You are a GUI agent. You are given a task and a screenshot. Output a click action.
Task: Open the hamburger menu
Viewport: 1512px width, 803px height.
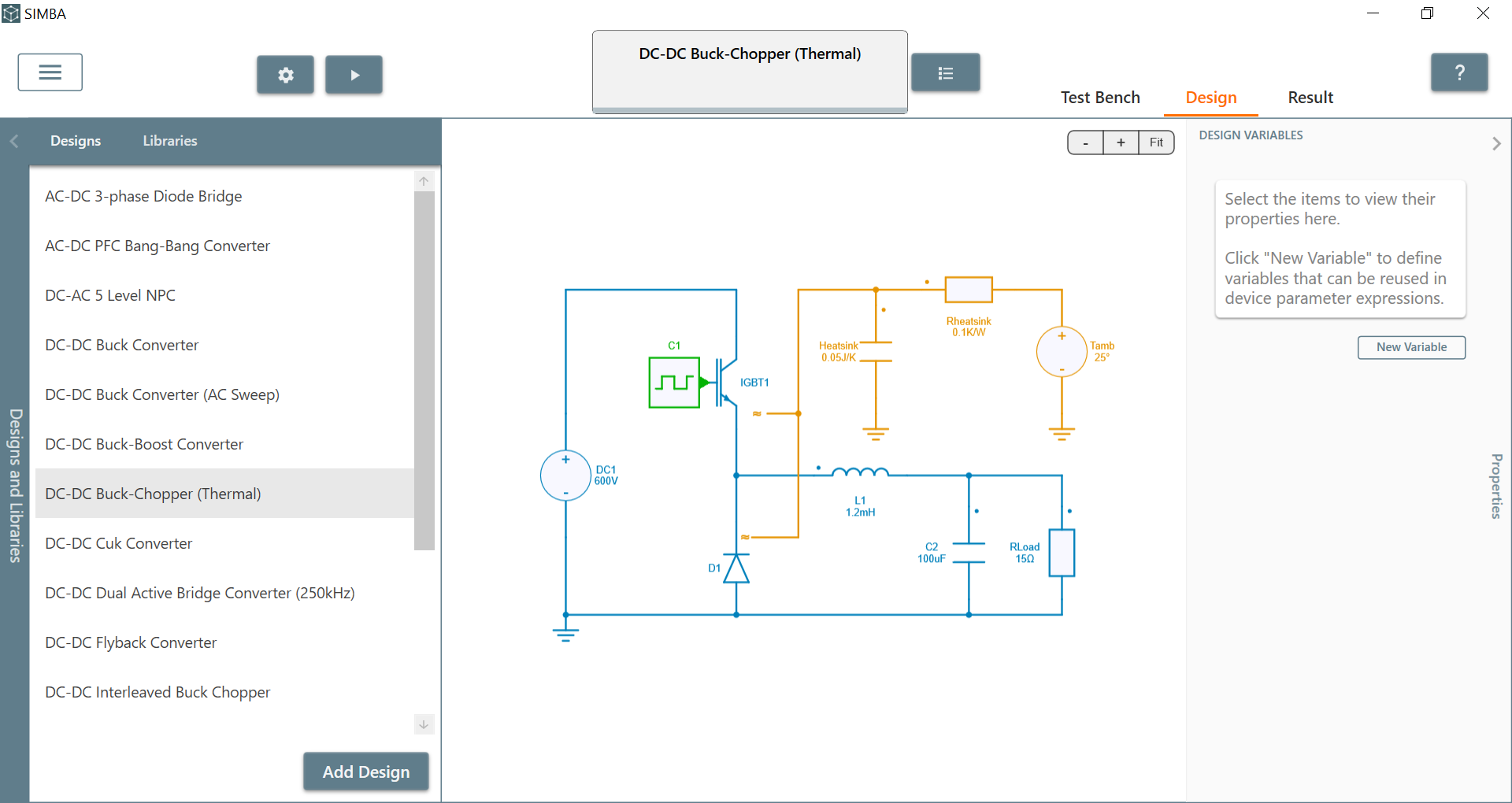click(50, 72)
